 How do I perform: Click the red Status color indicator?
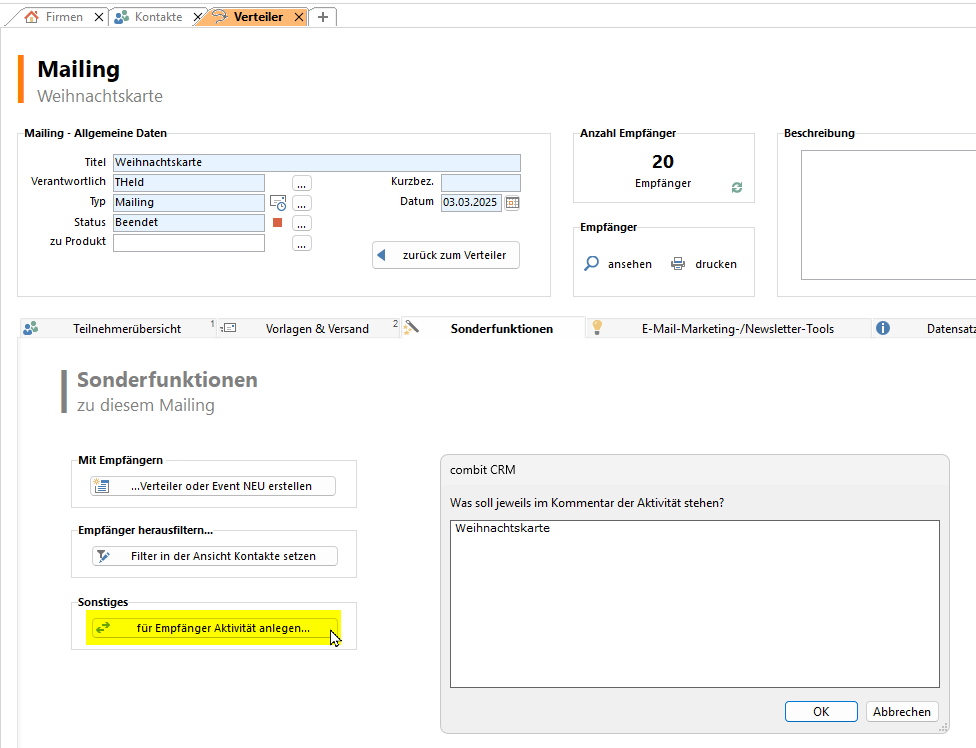coord(278,223)
